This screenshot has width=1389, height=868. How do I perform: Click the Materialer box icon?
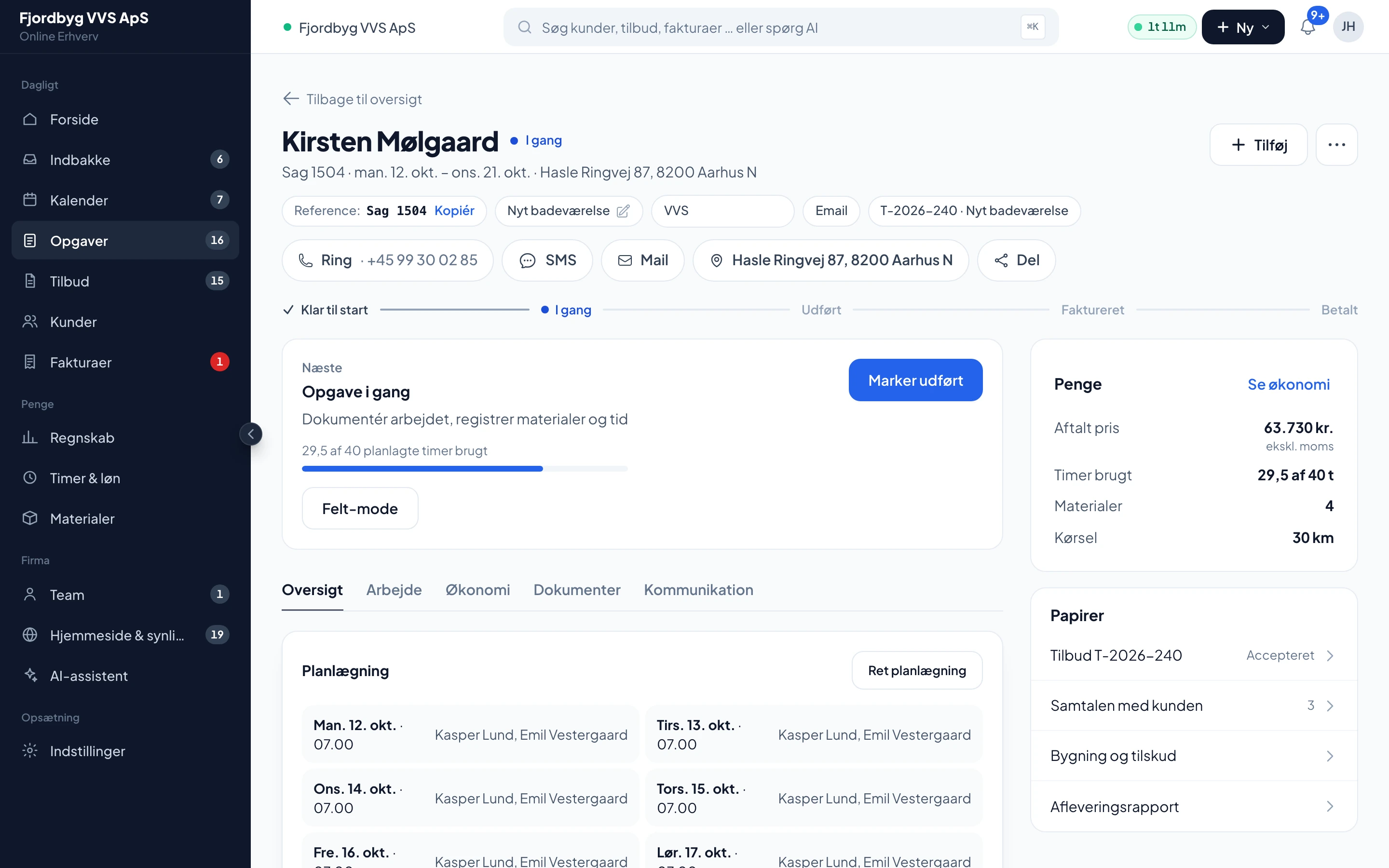click(30, 518)
